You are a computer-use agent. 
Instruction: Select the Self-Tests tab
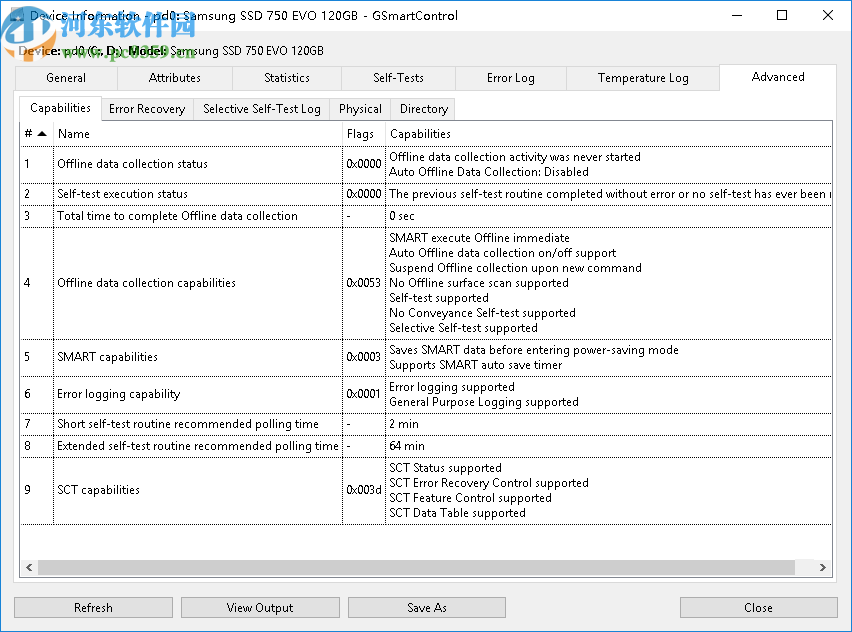pyautogui.click(x=398, y=77)
